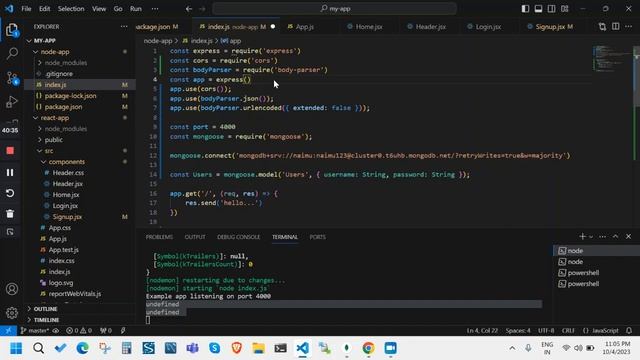
Task: Open package-lock.json in explorer
Action: coord(80,96)
